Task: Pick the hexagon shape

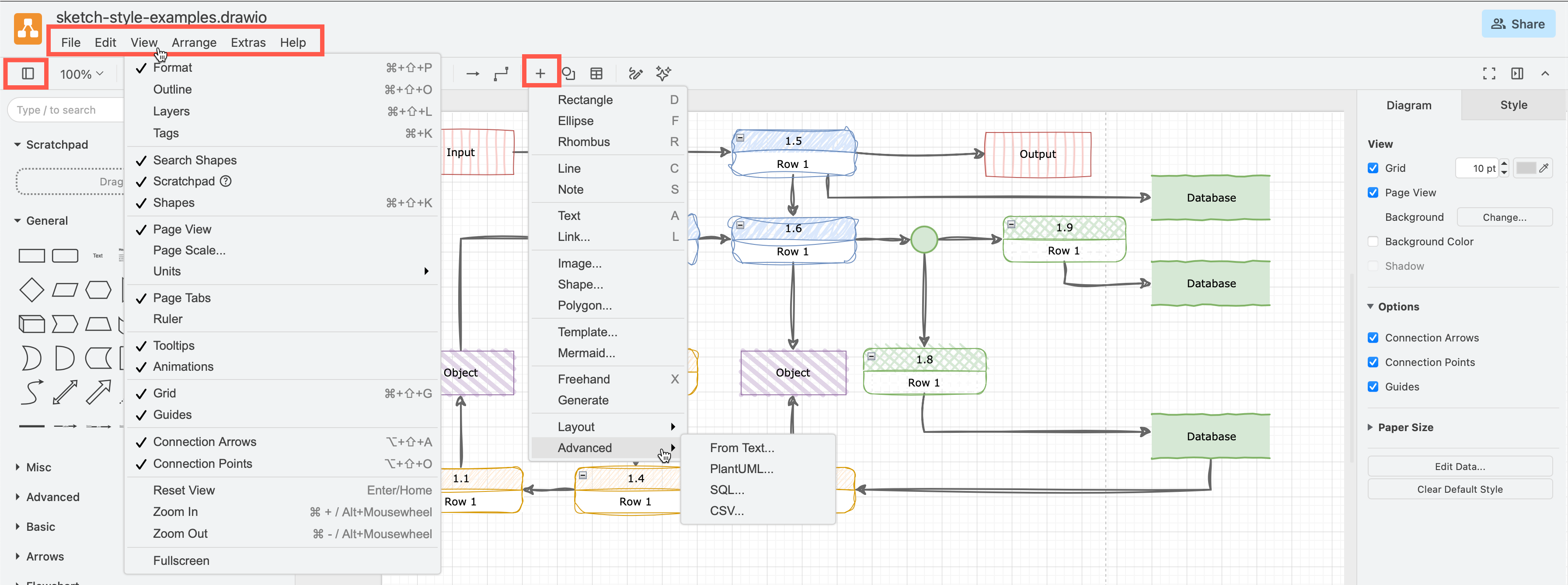Action: (98, 290)
